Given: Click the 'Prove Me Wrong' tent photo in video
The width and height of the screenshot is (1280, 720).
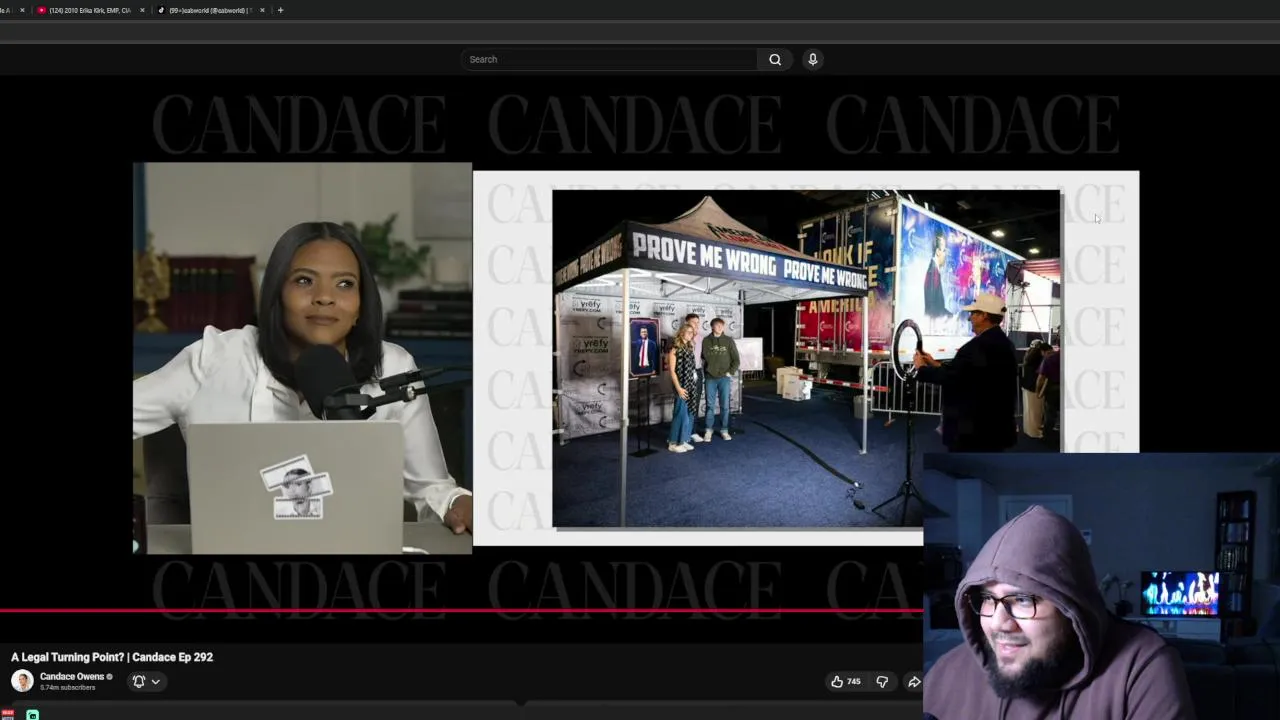Looking at the screenshot, I should tap(806, 357).
